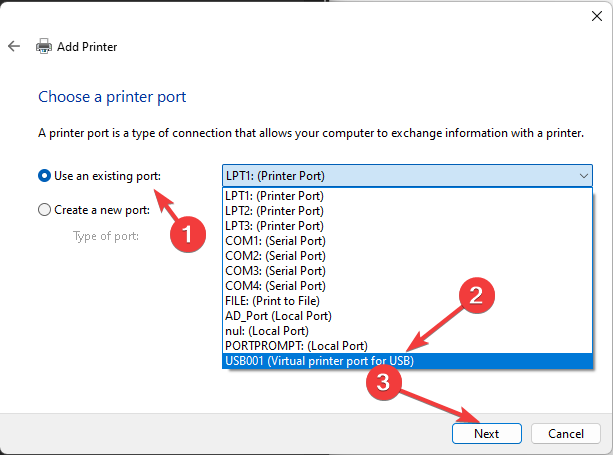Select nul: (Local Port) entry
Viewport: 613px width, 455px height.
pyautogui.click(x=407, y=331)
